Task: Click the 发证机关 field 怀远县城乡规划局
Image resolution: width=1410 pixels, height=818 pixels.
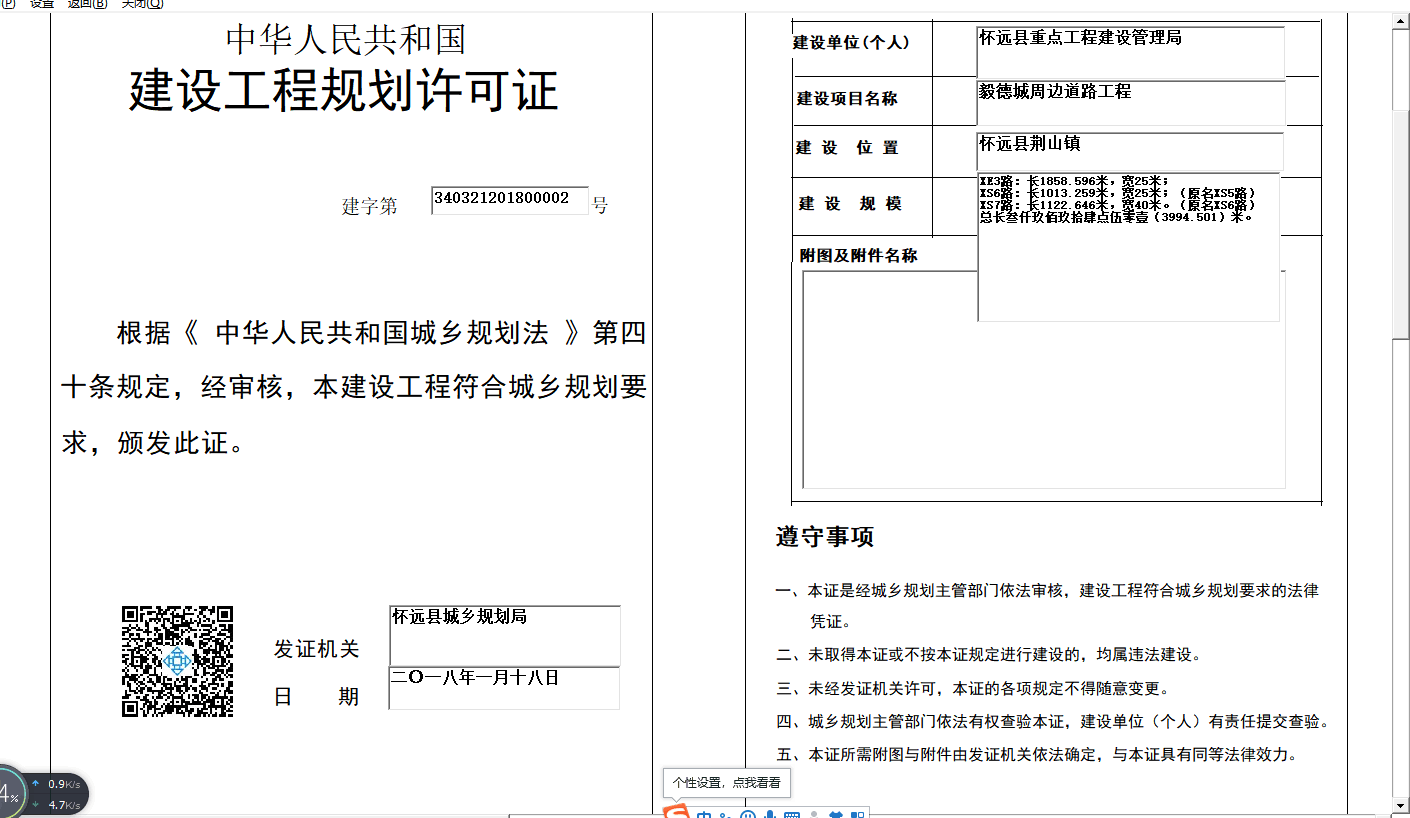Action: (x=505, y=635)
